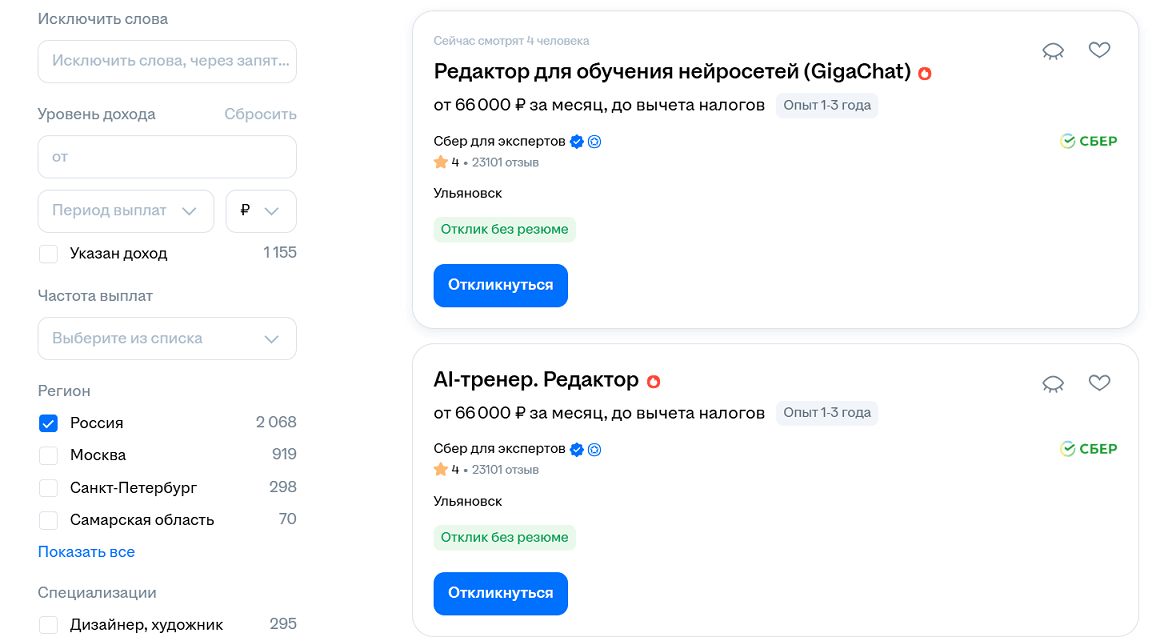The width and height of the screenshot is (1164, 637).
Task: Check the Москва region checkbox
Action: point(48,456)
